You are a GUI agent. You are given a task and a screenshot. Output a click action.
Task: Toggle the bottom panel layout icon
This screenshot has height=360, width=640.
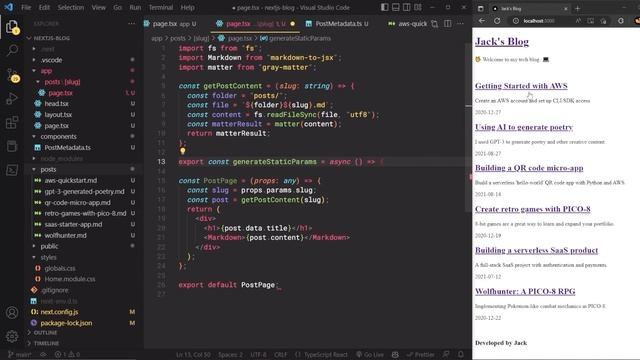[396, 7]
